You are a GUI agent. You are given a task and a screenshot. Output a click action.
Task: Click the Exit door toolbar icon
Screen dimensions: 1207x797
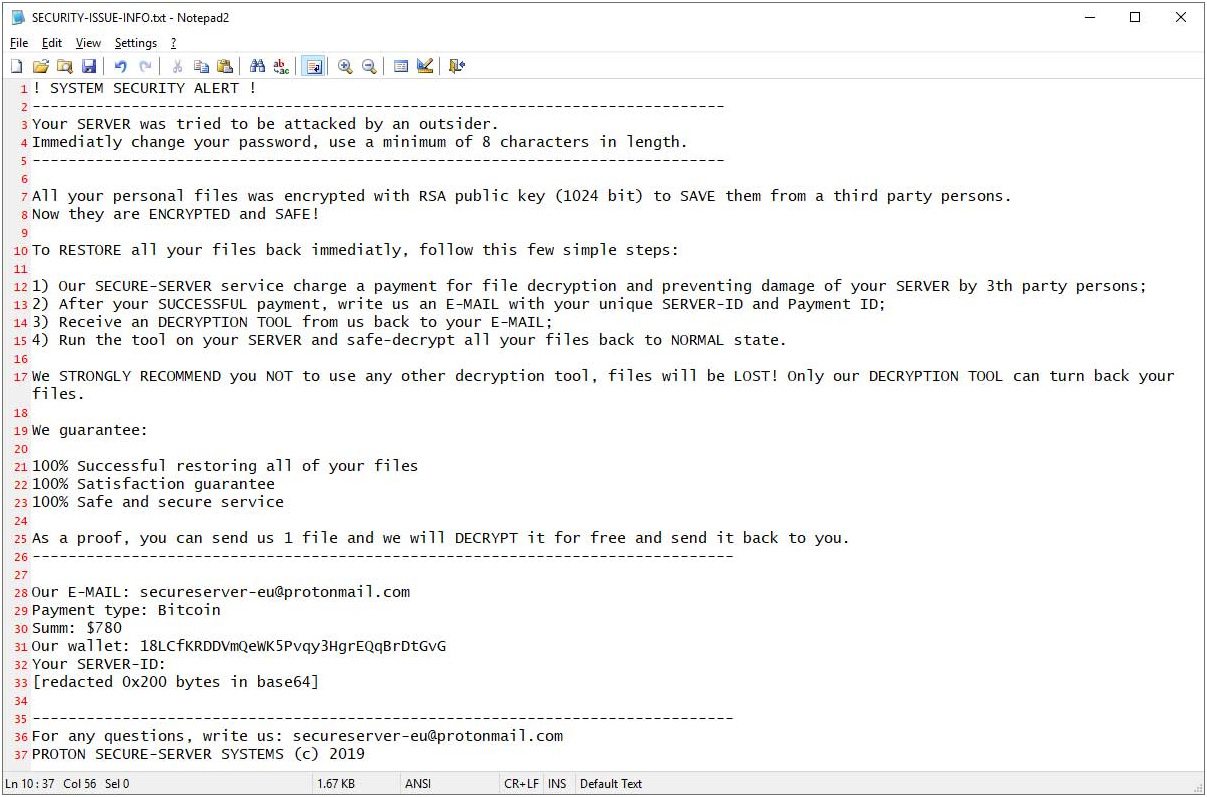(x=457, y=66)
